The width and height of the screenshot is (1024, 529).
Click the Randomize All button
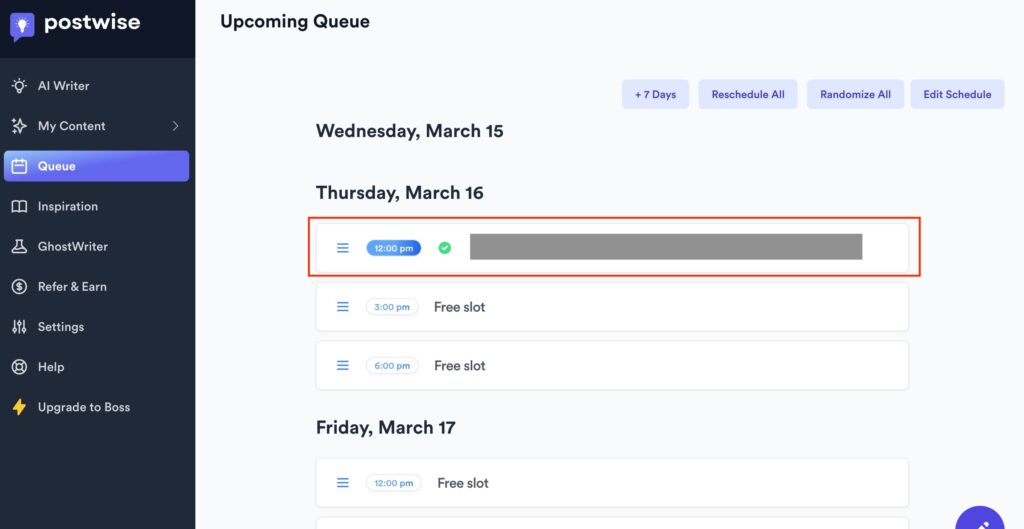(x=855, y=95)
